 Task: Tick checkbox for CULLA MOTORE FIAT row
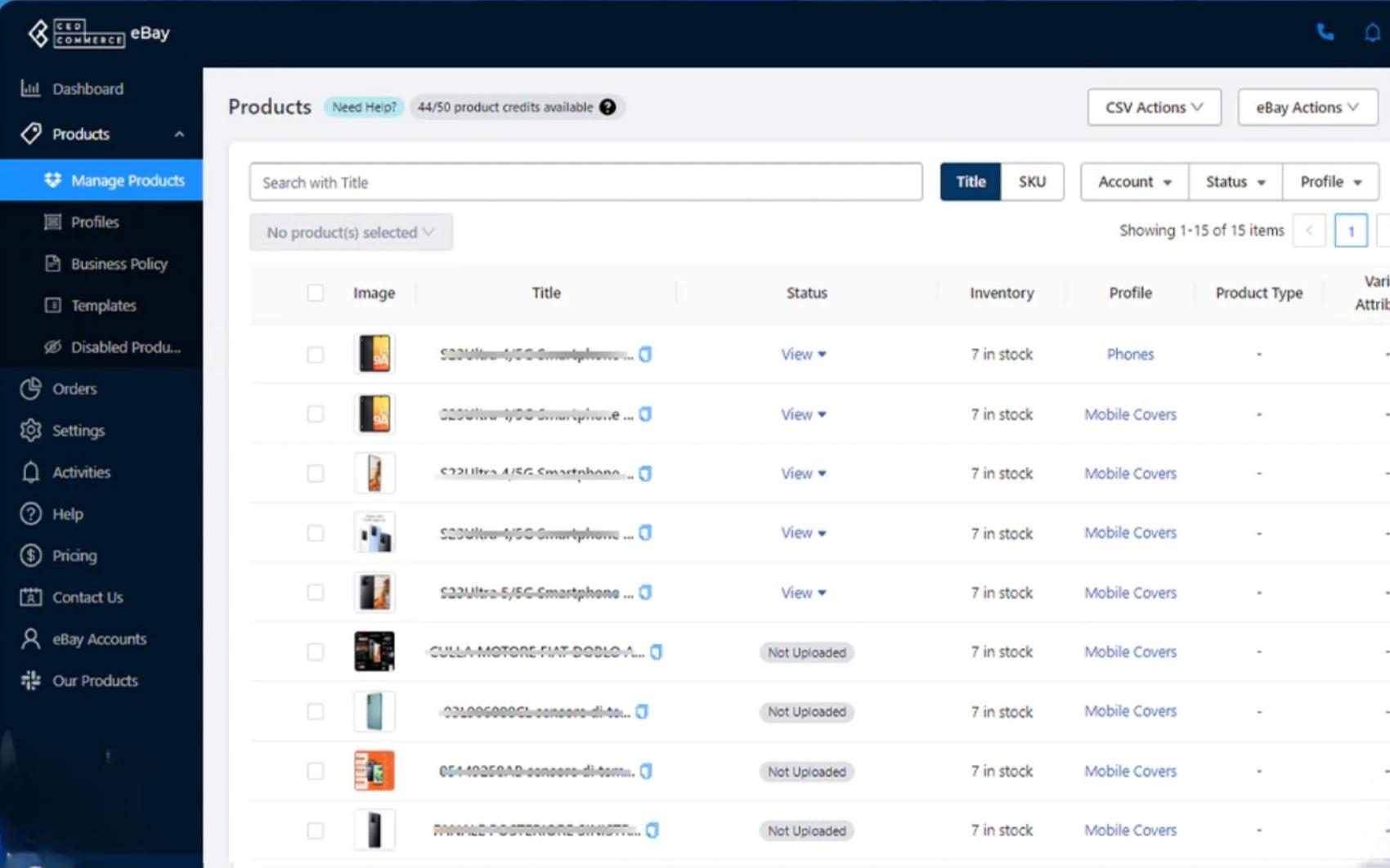coord(316,651)
